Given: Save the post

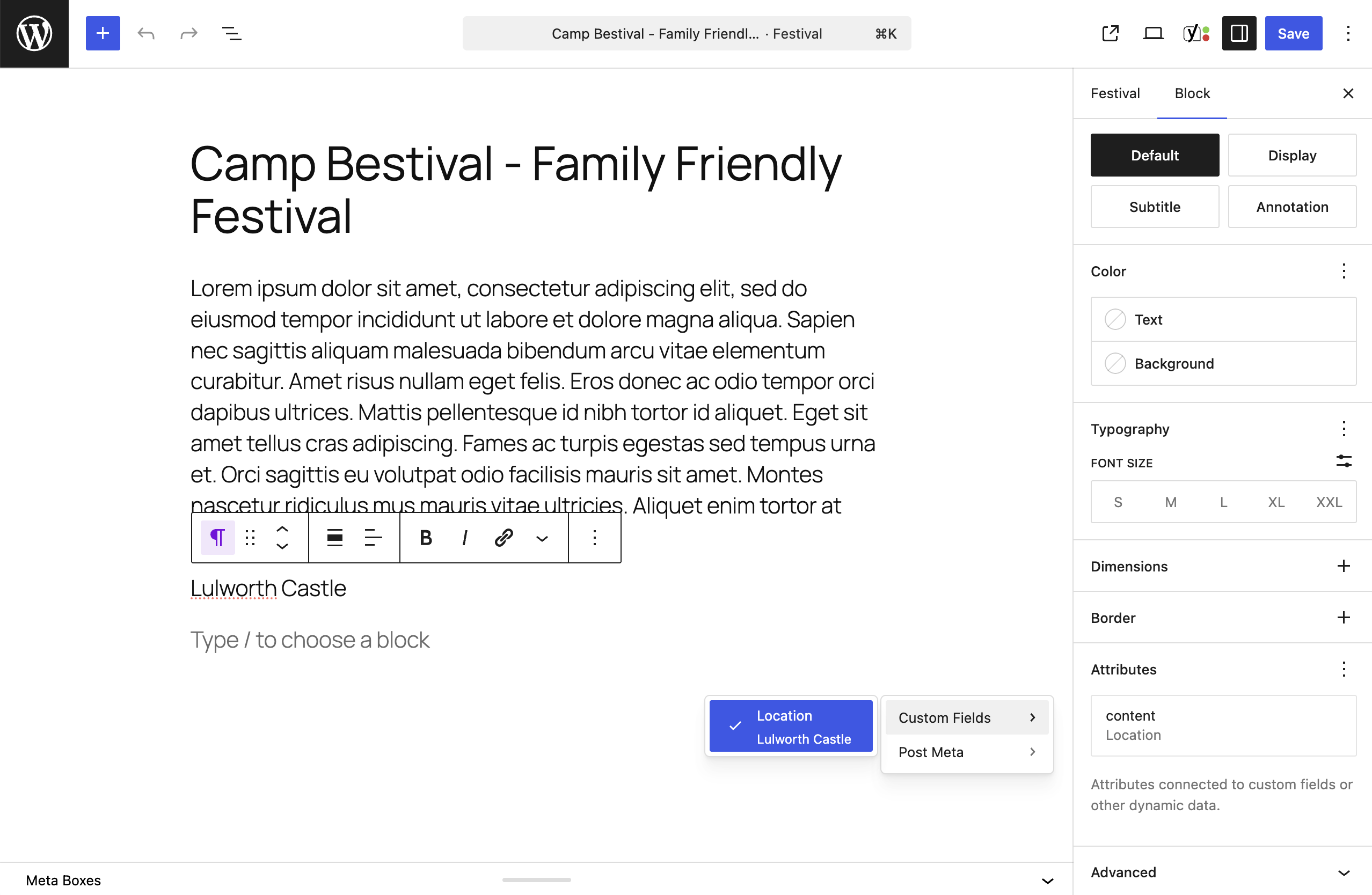Looking at the screenshot, I should (x=1293, y=33).
